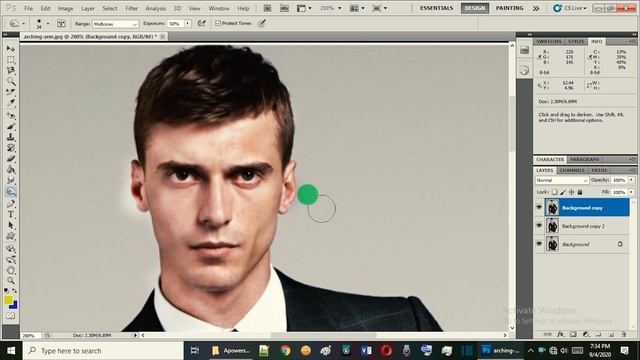This screenshot has width=640, height=360.
Task: Toggle the Protect Tones checkbox
Action: (x=218, y=23)
